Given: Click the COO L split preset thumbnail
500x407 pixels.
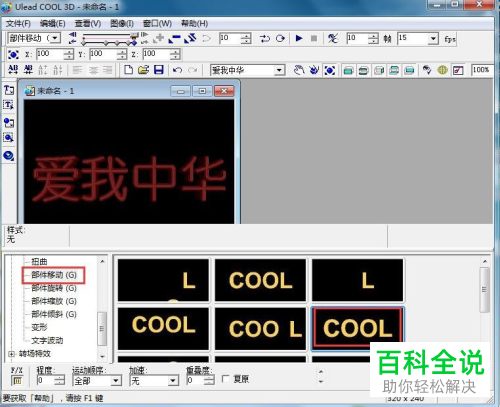Looking at the screenshot, I should [260, 328].
